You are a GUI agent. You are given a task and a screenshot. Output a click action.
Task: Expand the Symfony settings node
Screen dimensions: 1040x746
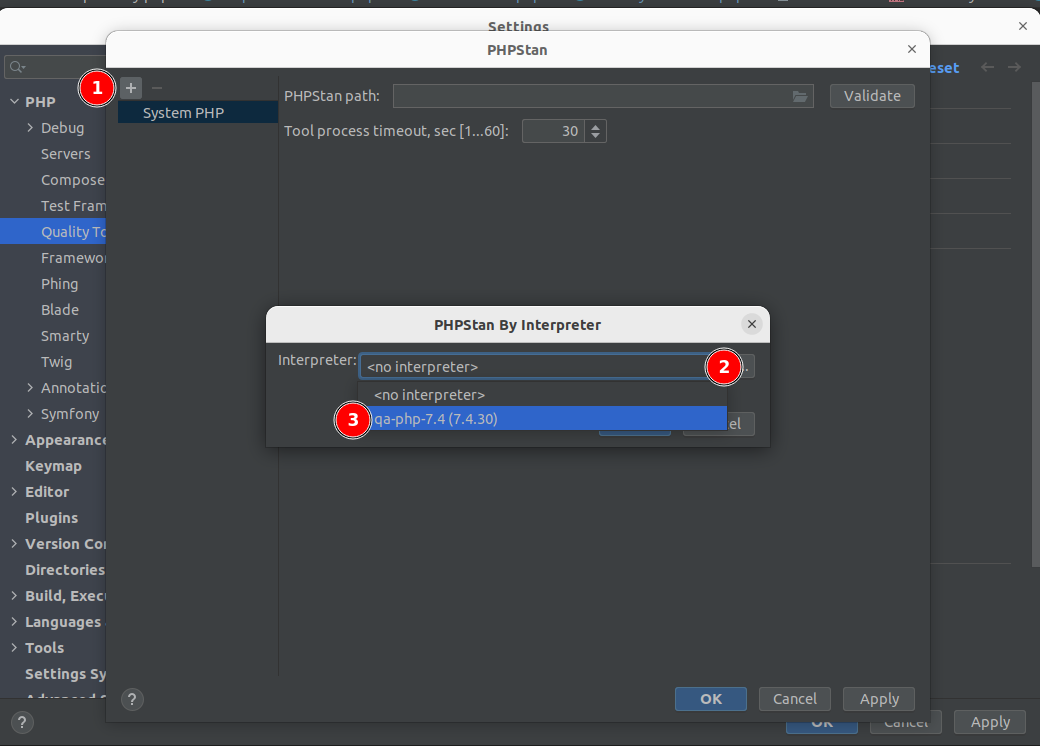(x=30, y=413)
